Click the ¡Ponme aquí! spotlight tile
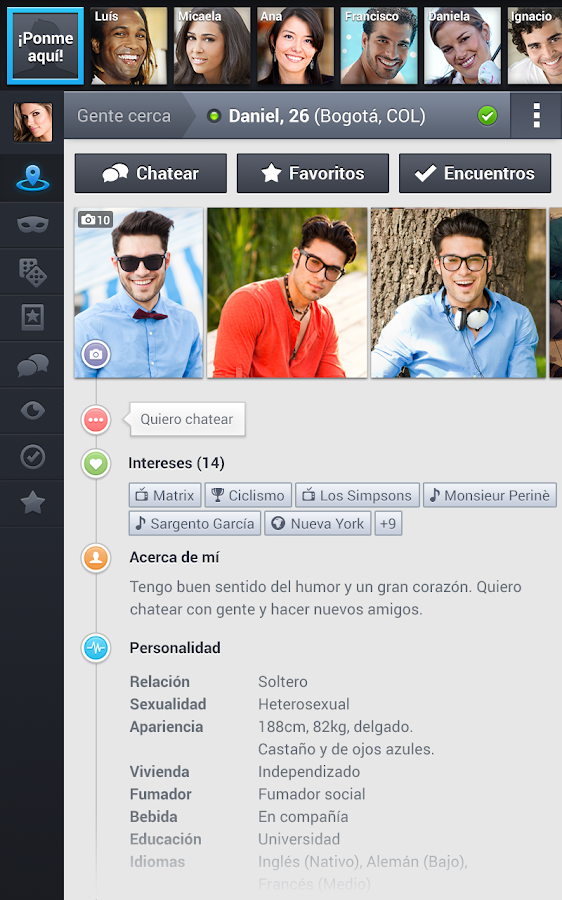 tap(45, 46)
